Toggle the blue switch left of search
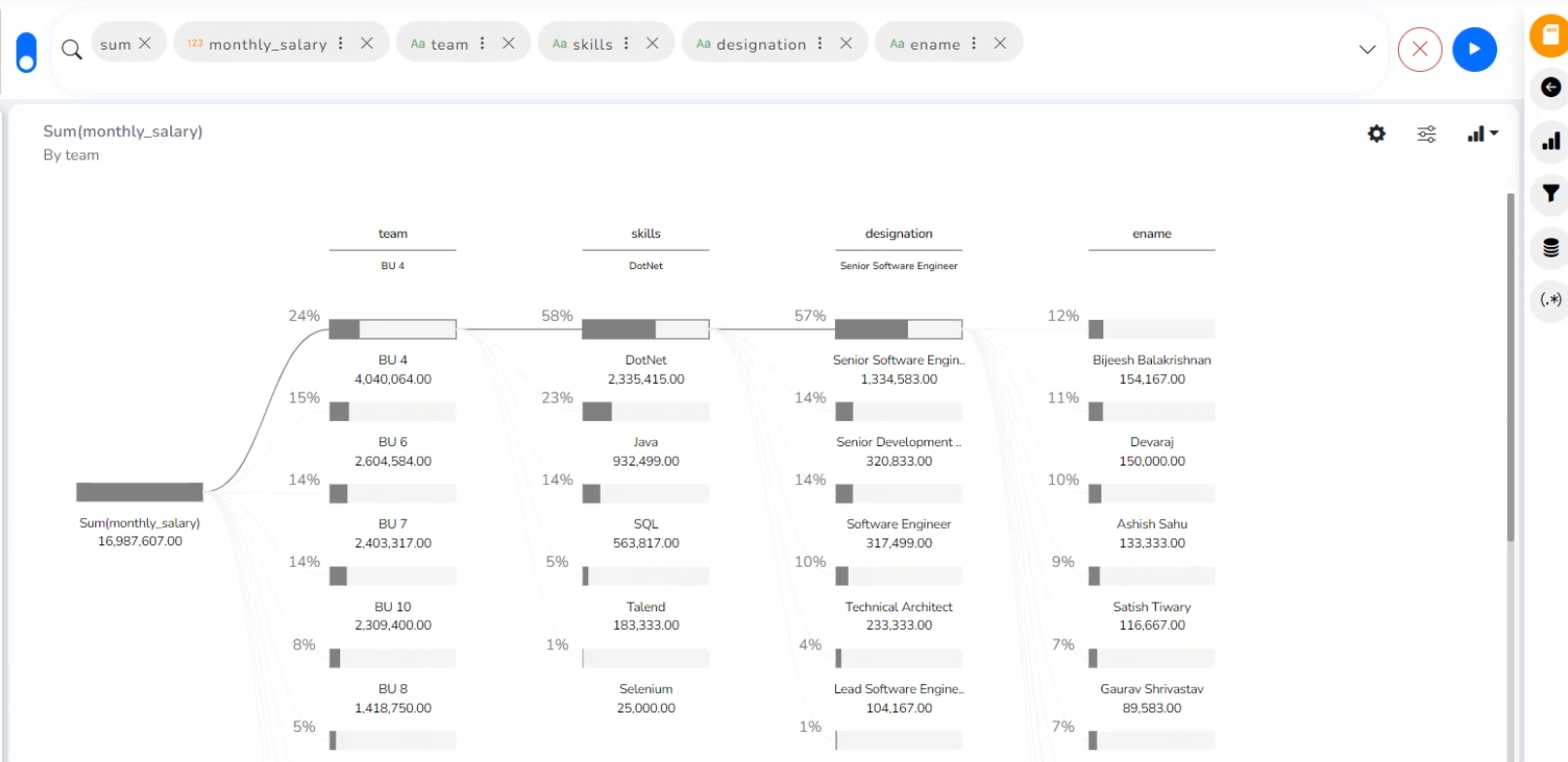The height and width of the screenshot is (762, 1568). coord(27,52)
